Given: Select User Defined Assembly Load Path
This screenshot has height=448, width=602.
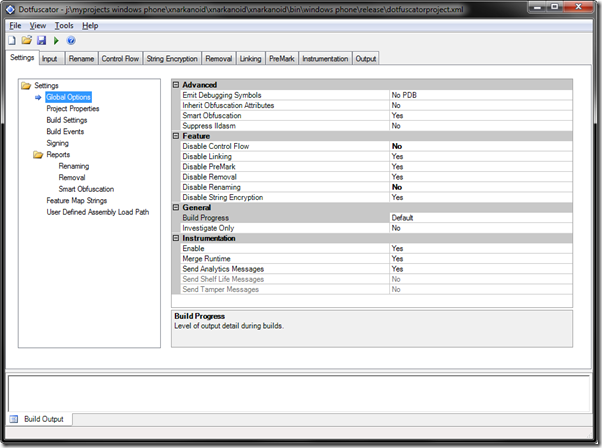Looking at the screenshot, I should point(98,212).
